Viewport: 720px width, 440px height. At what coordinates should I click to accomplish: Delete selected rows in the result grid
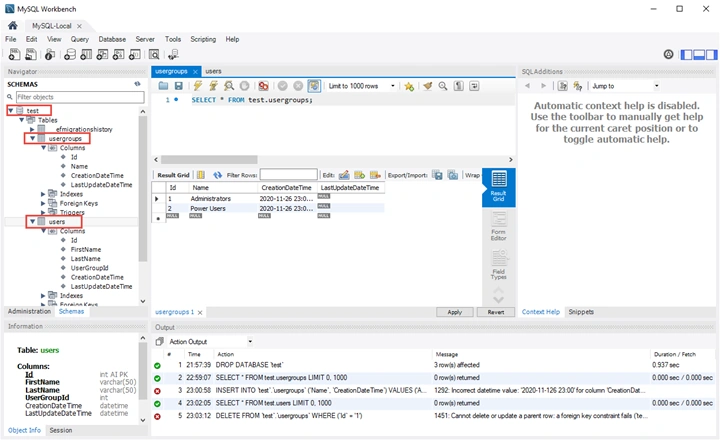375,175
